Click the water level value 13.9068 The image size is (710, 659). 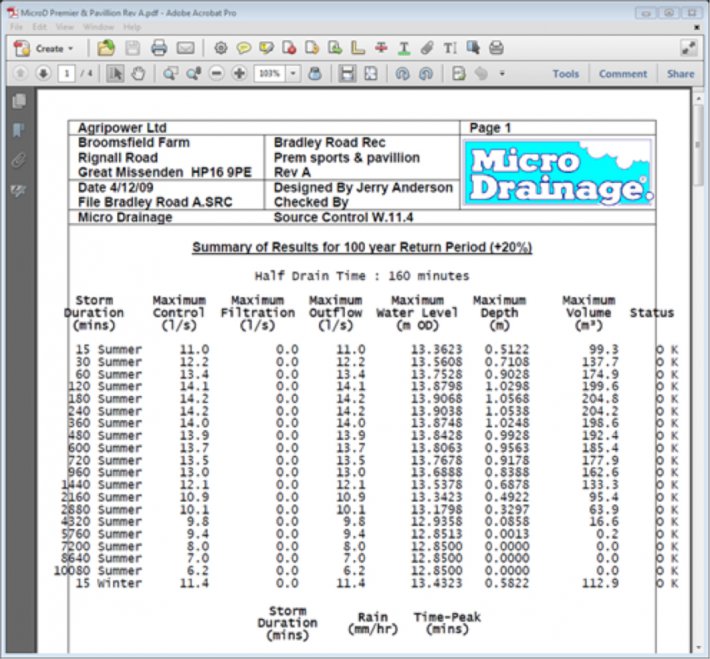[x=437, y=399]
